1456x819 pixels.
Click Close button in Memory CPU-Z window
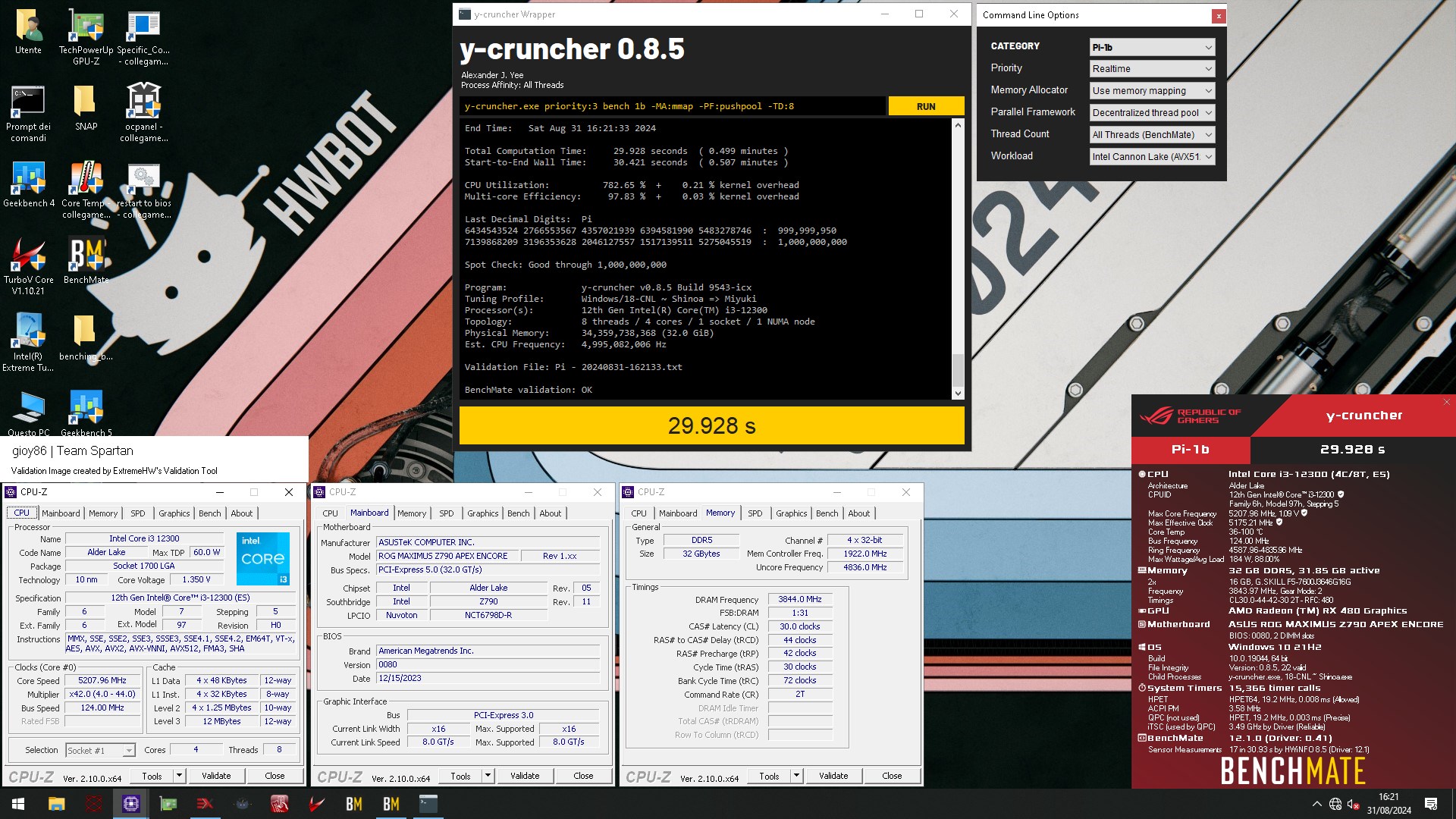[x=892, y=776]
